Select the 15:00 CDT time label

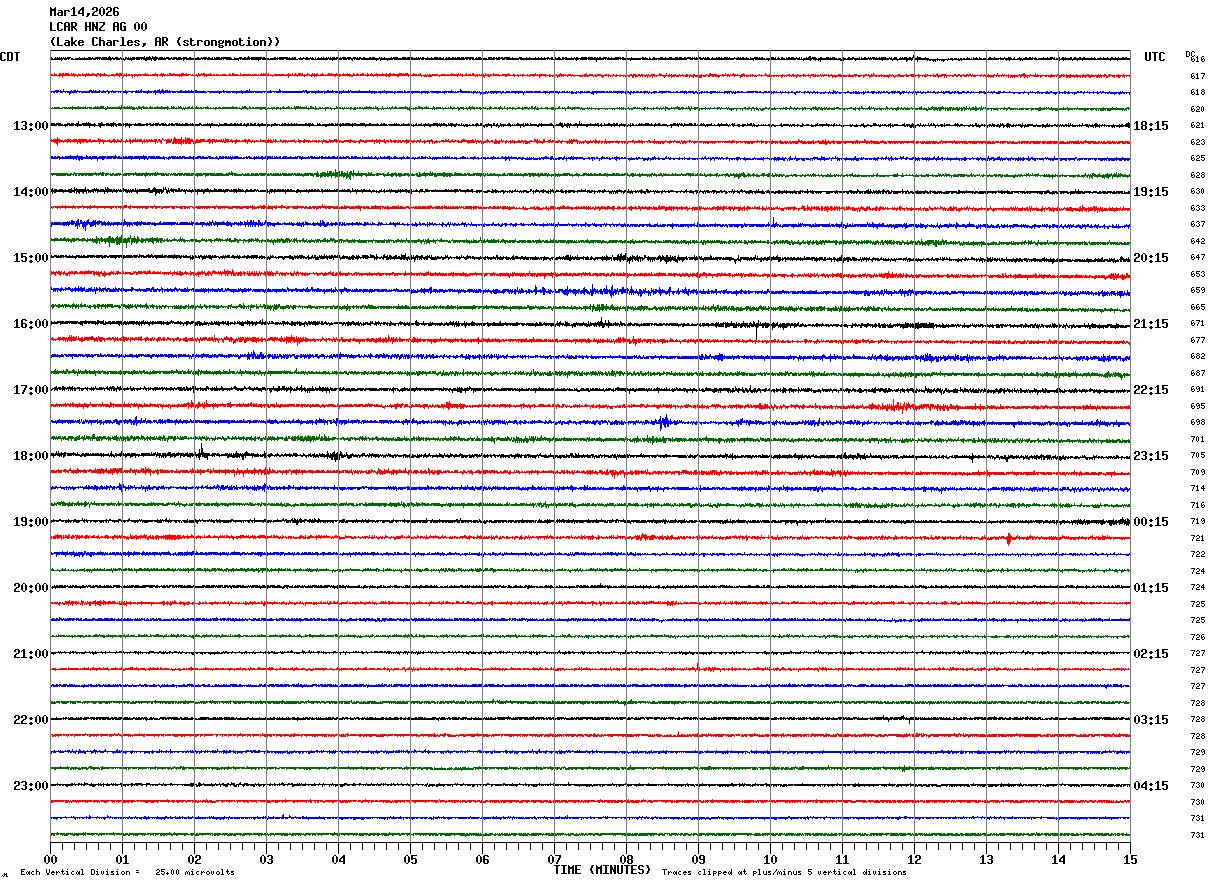tap(30, 258)
